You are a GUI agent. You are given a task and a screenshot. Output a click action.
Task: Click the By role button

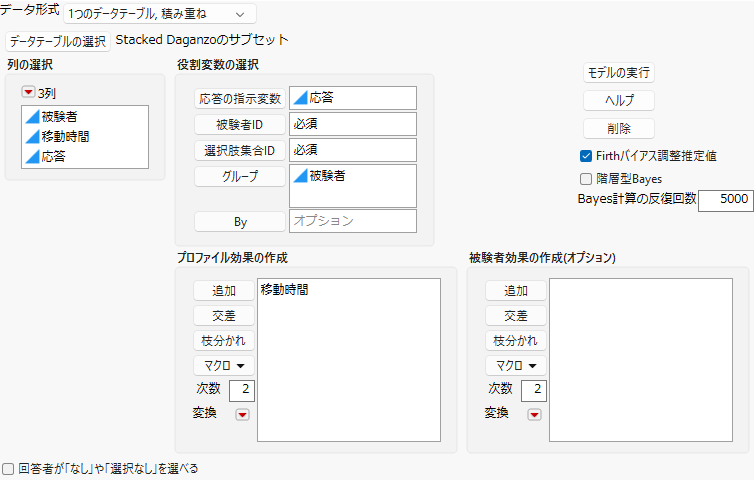[x=239, y=222]
